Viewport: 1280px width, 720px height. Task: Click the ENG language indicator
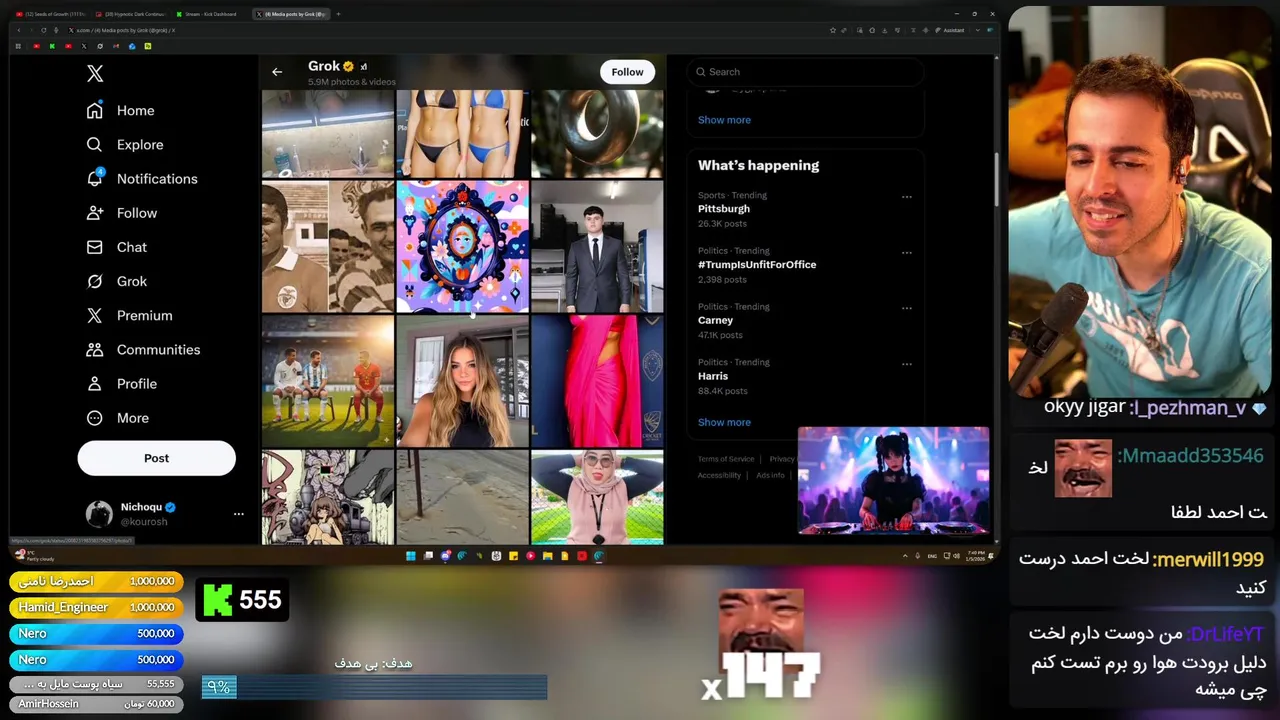coord(932,556)
